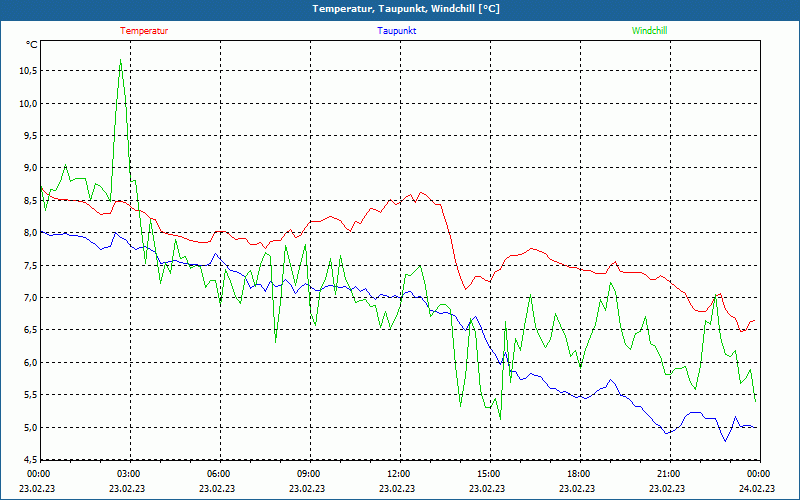Screen dimensions: 800x500
Task: Click the 06:00 time axis label
Action: pos(219,474)
